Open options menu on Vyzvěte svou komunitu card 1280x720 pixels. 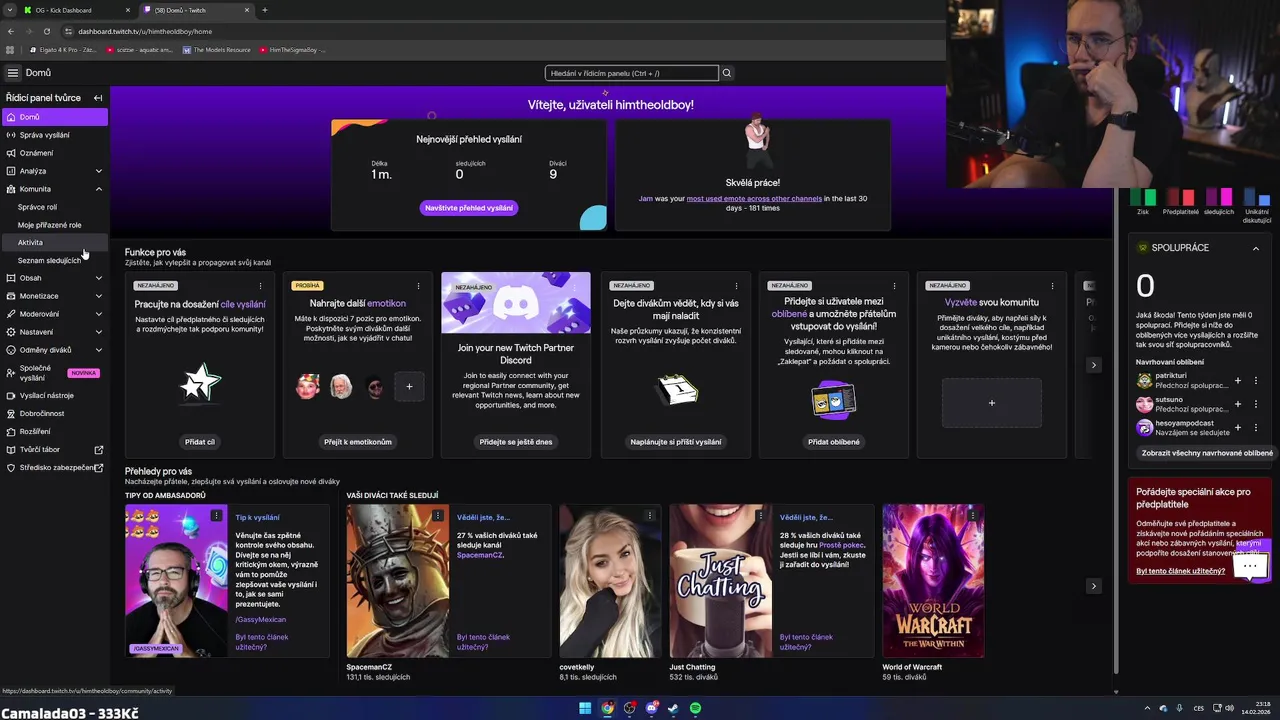tap(1053, 286)
